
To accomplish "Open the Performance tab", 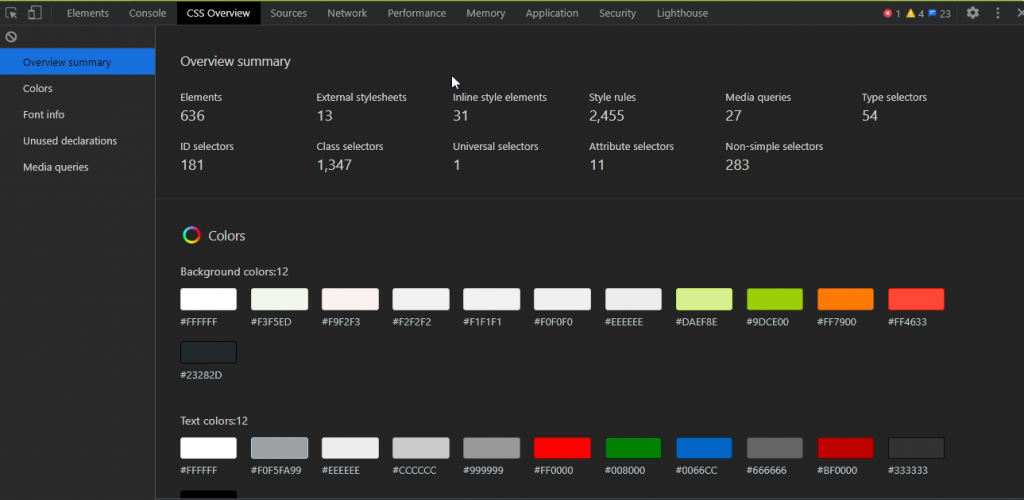I will click(417, 13).
